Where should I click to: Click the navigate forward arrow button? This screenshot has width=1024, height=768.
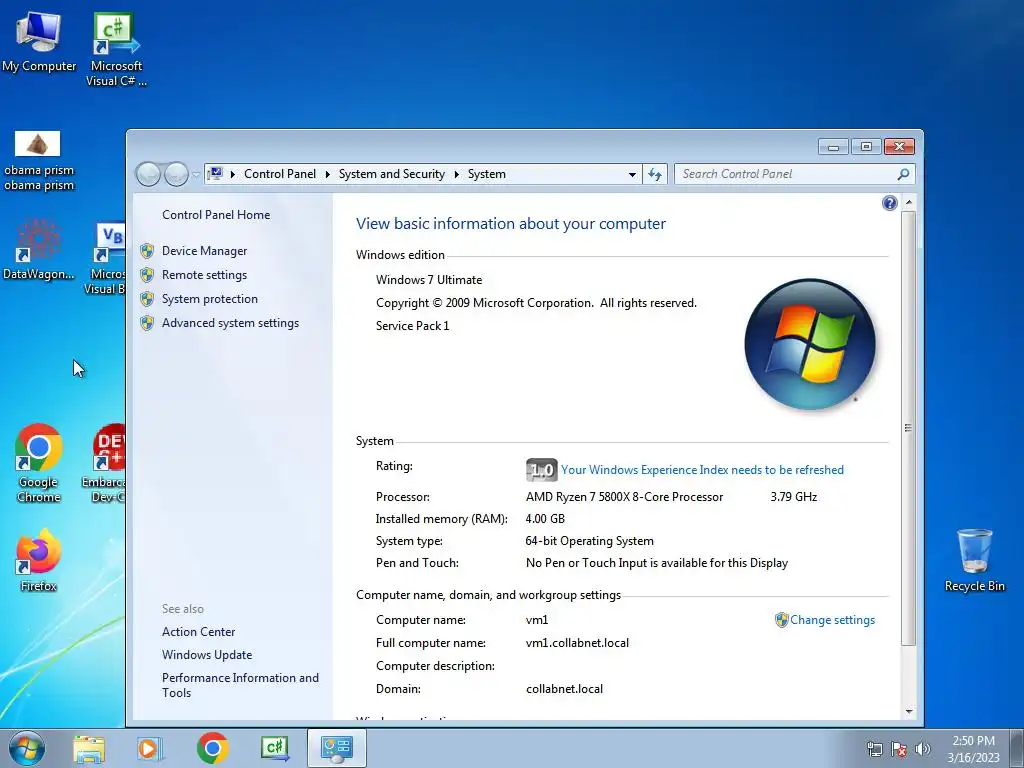click(x=176, y=174)
